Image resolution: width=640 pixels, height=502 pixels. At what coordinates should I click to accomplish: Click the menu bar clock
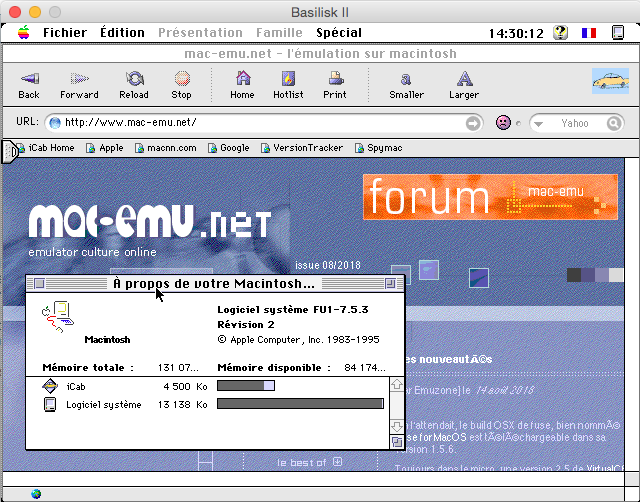(516, 33)
